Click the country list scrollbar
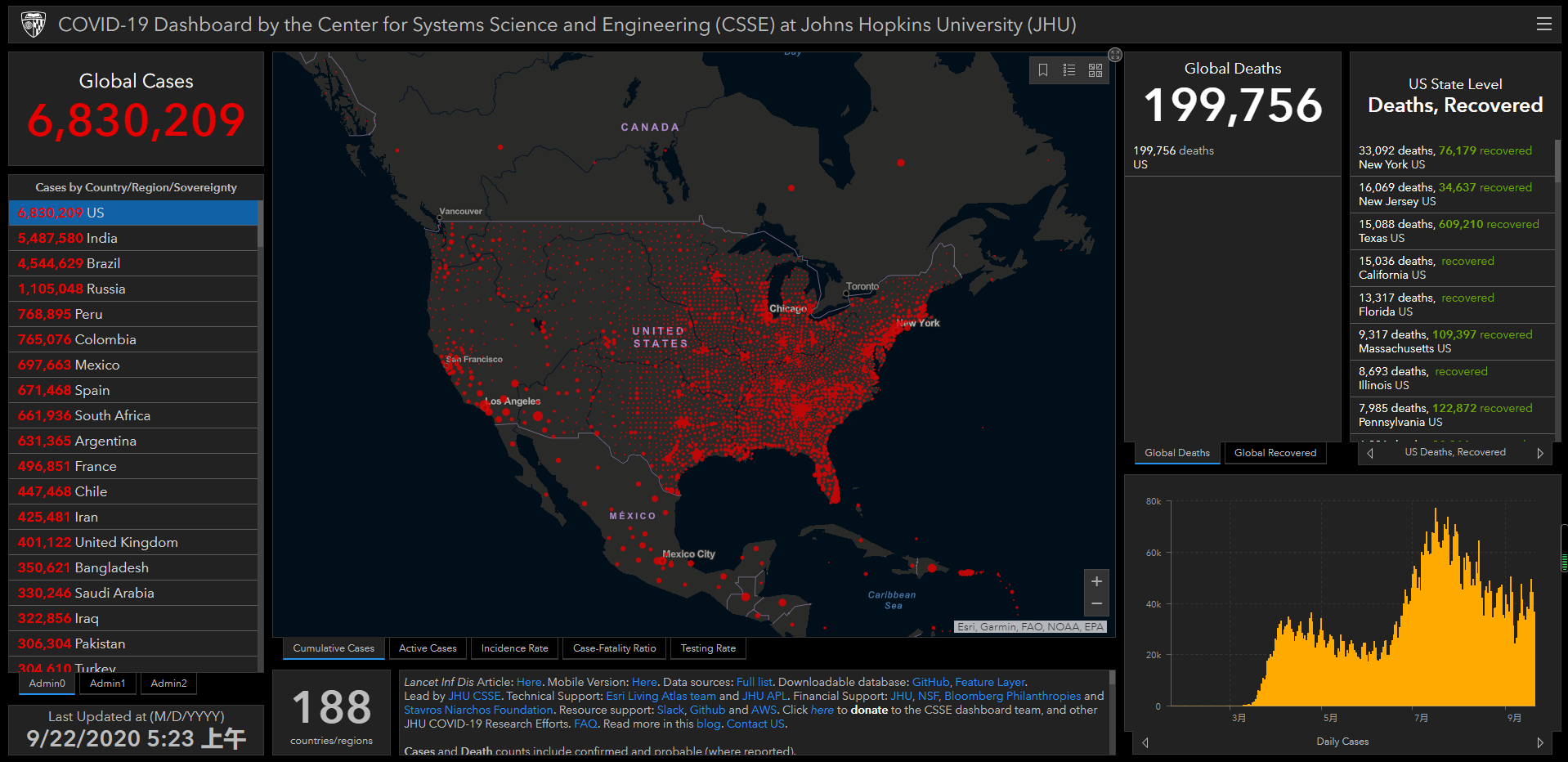The width and height of the screenshot is (1568, 762). (260, 224)
